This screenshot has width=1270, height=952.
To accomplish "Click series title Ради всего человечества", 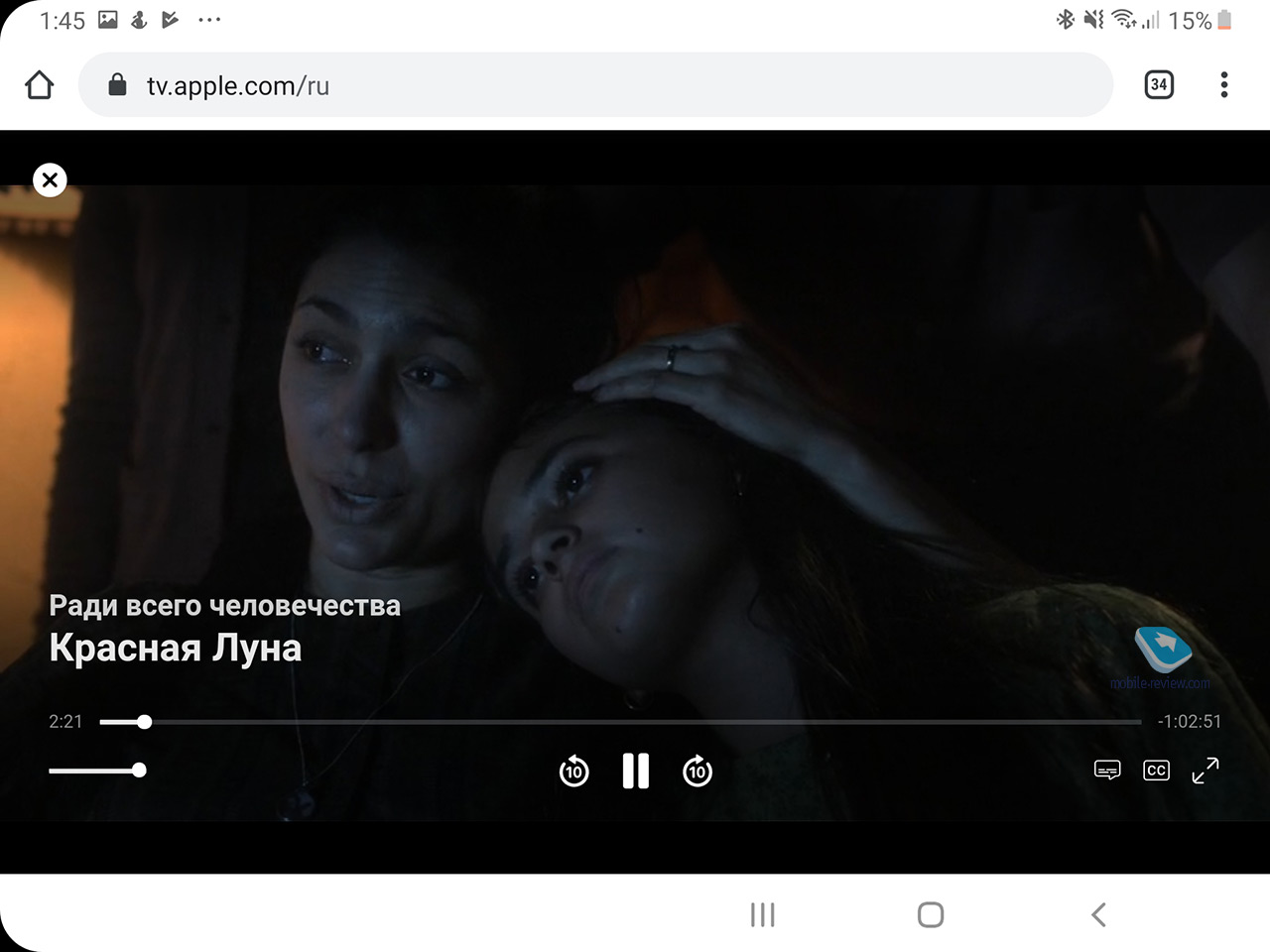I will [225, 605].
